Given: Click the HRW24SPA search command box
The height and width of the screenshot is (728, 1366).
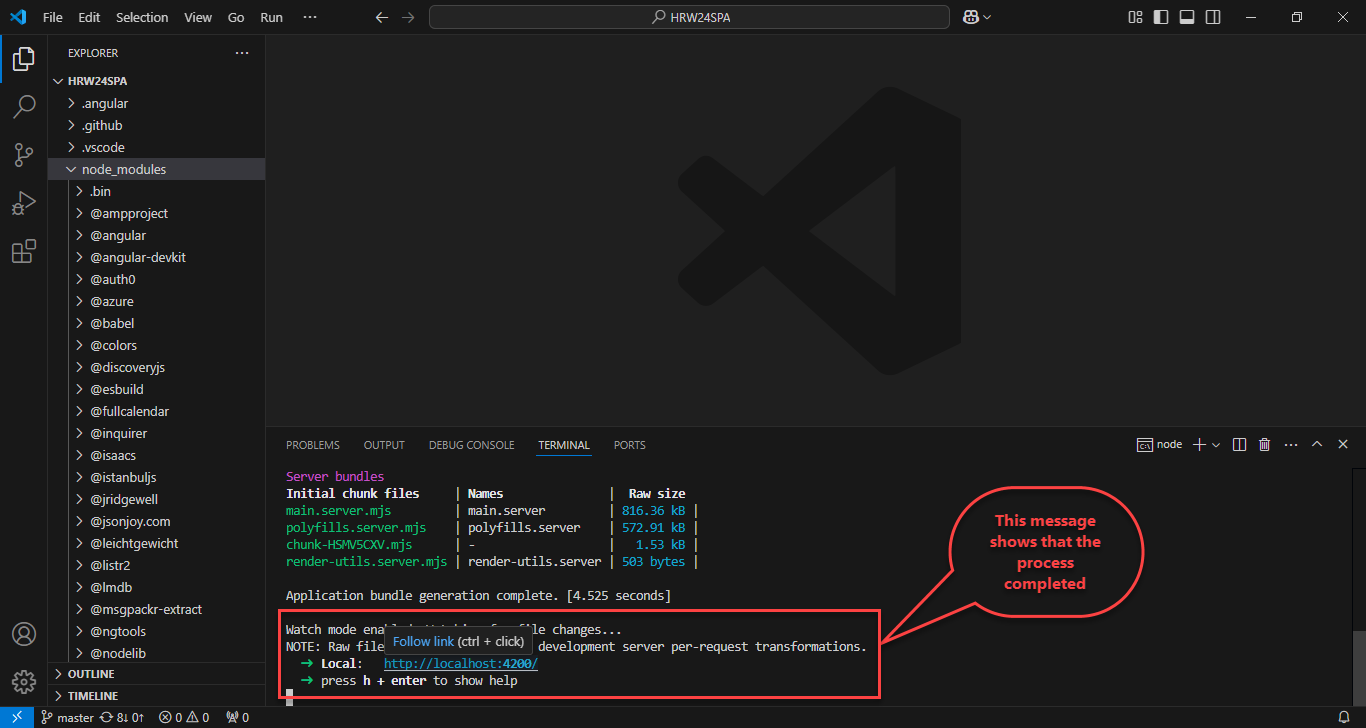Looking at the screenshot, I should coord(689,17).
